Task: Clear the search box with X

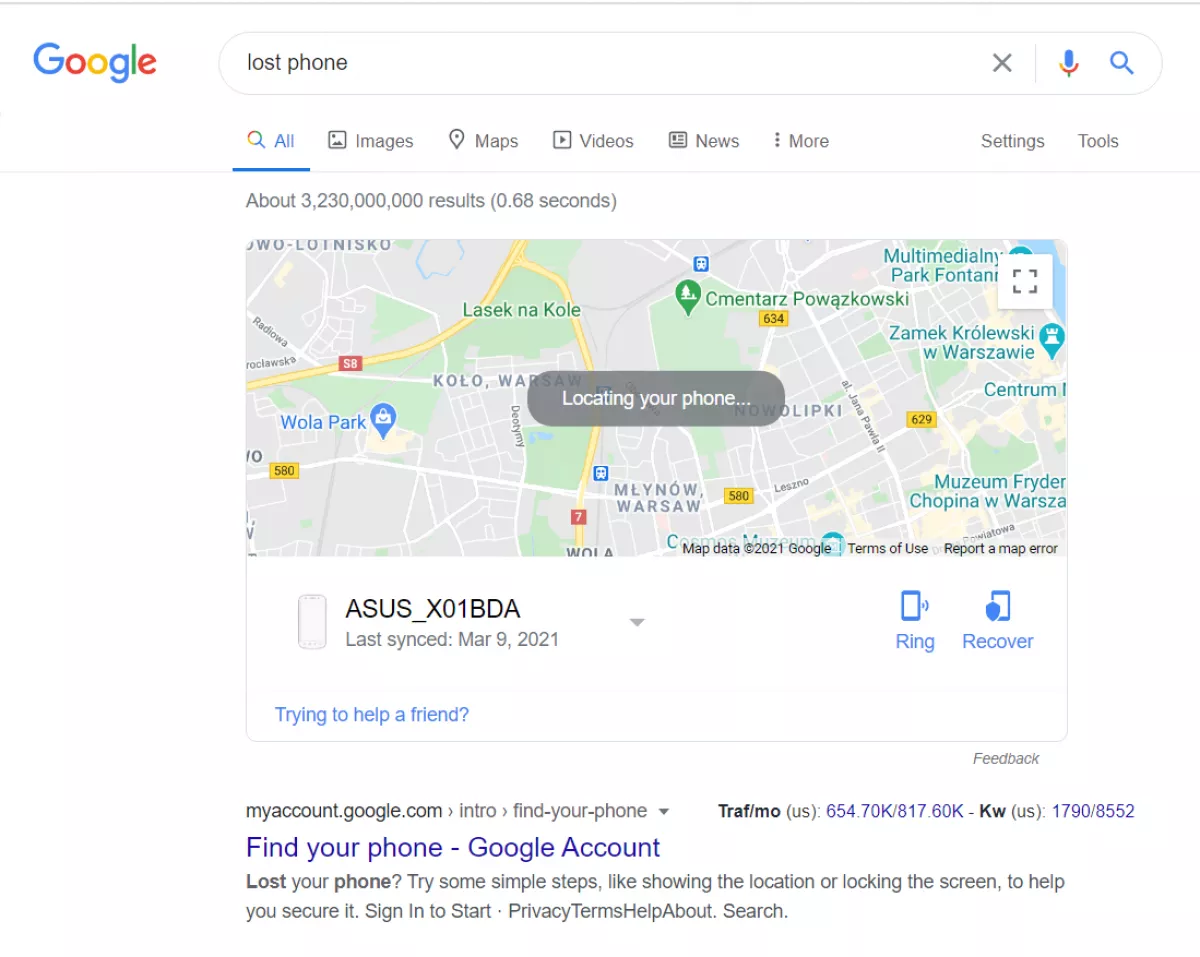Action: (1002, 63)
